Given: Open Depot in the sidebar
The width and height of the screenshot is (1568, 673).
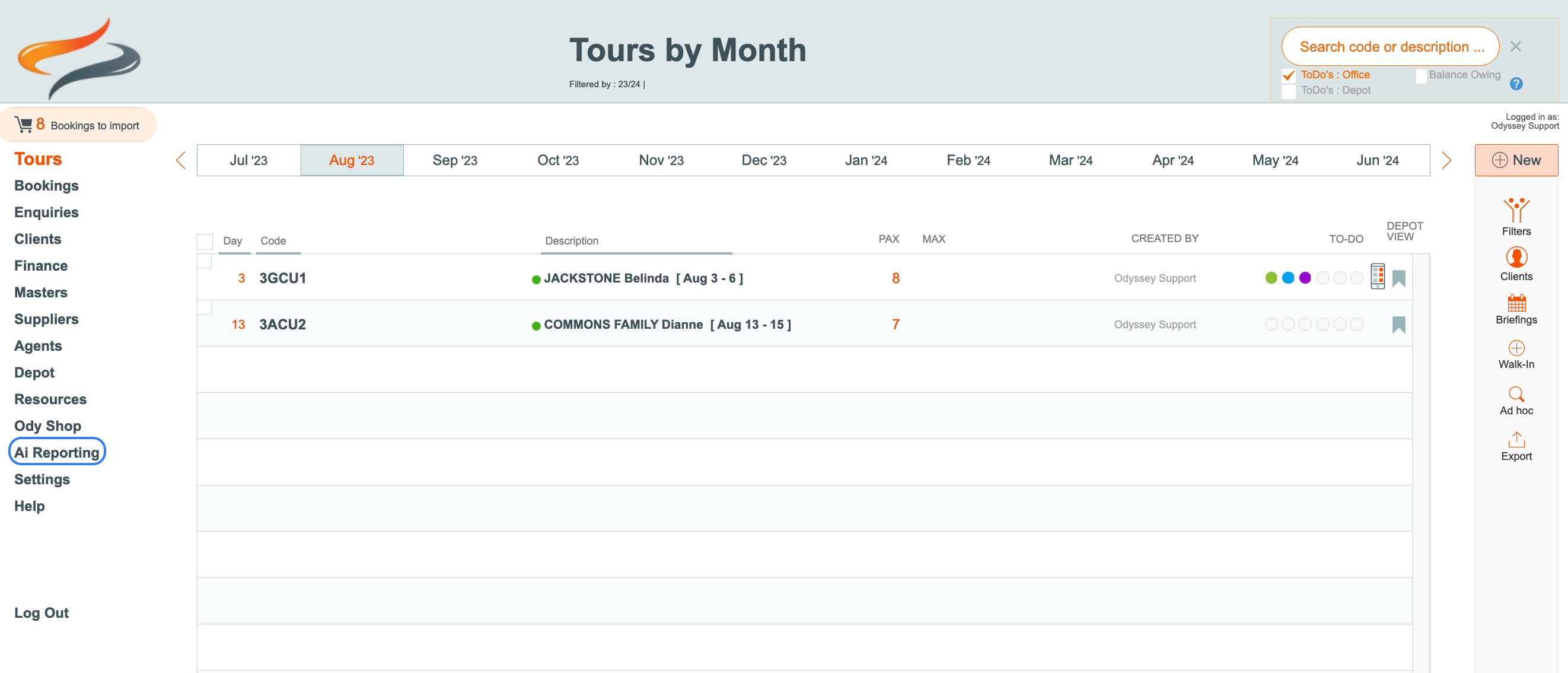Looking at the screenshot, I should [34, 373].
